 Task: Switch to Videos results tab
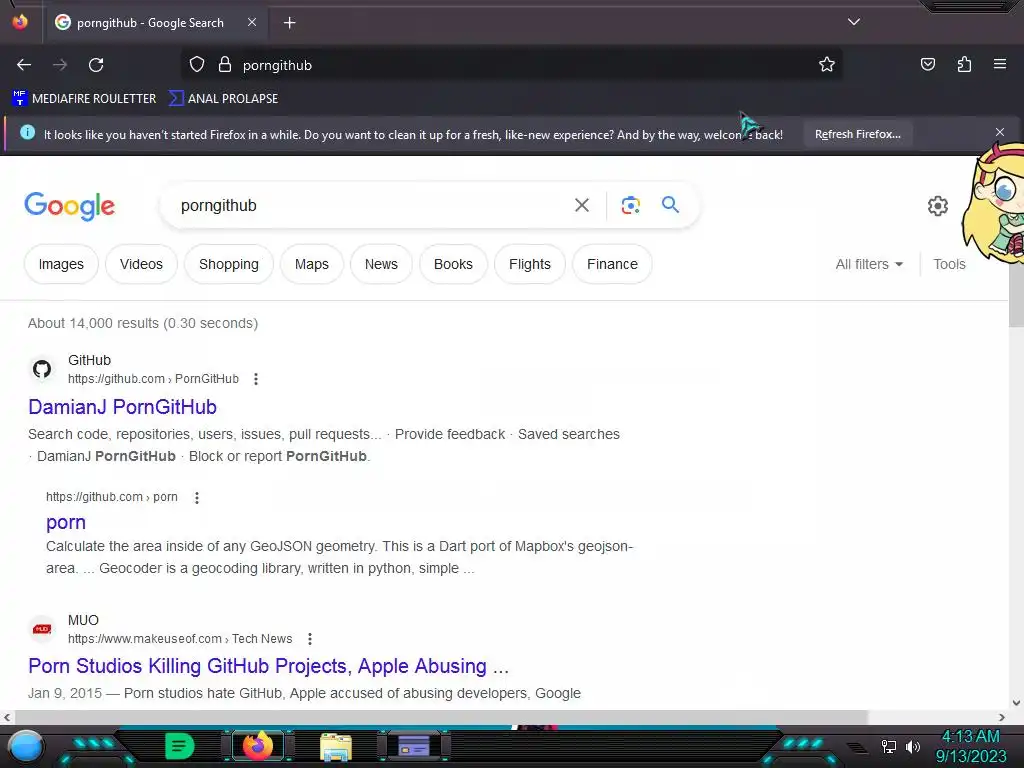point(141,264)
